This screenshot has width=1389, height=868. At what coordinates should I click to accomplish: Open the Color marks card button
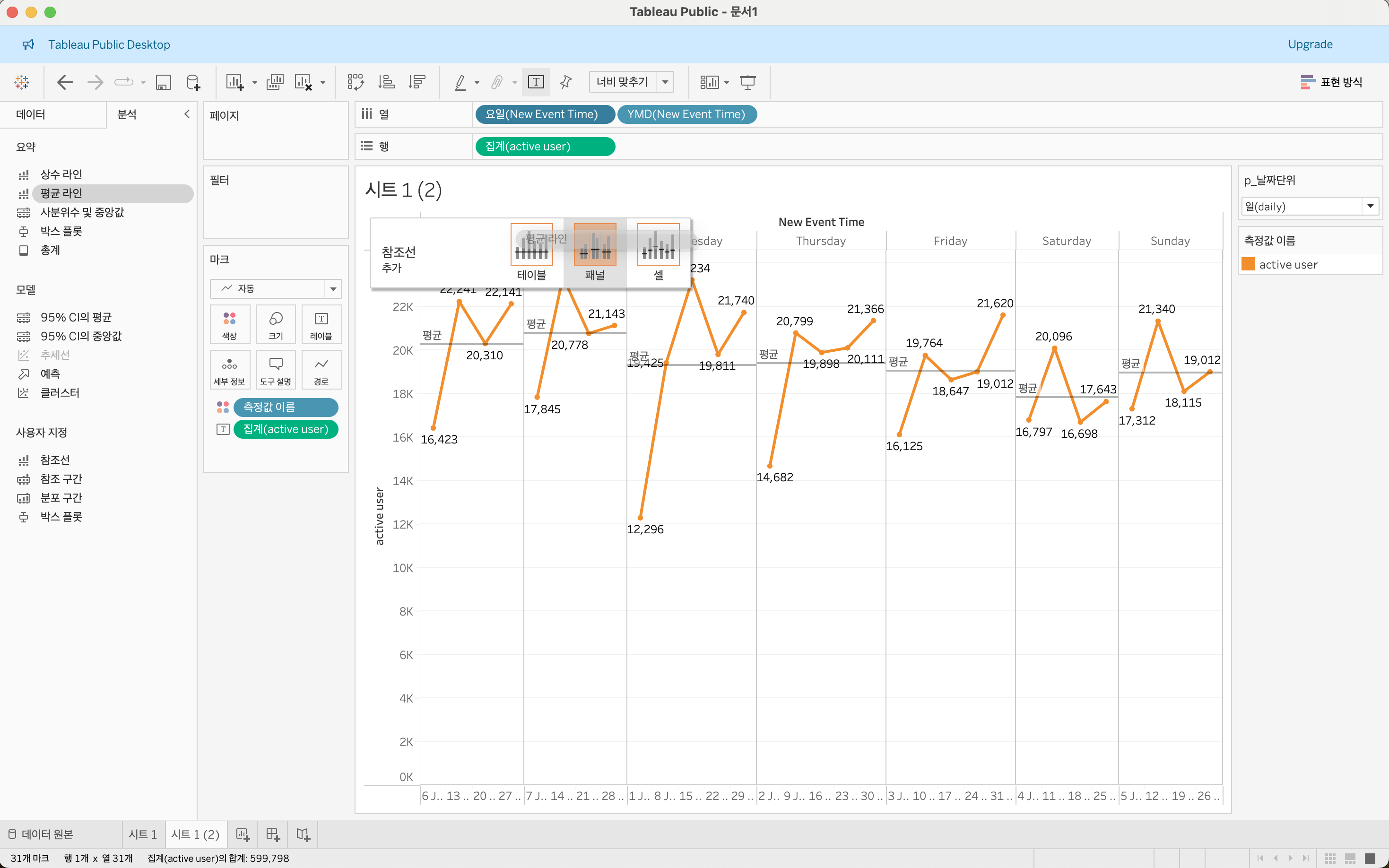pyautogui.click(x=230, y=324)
